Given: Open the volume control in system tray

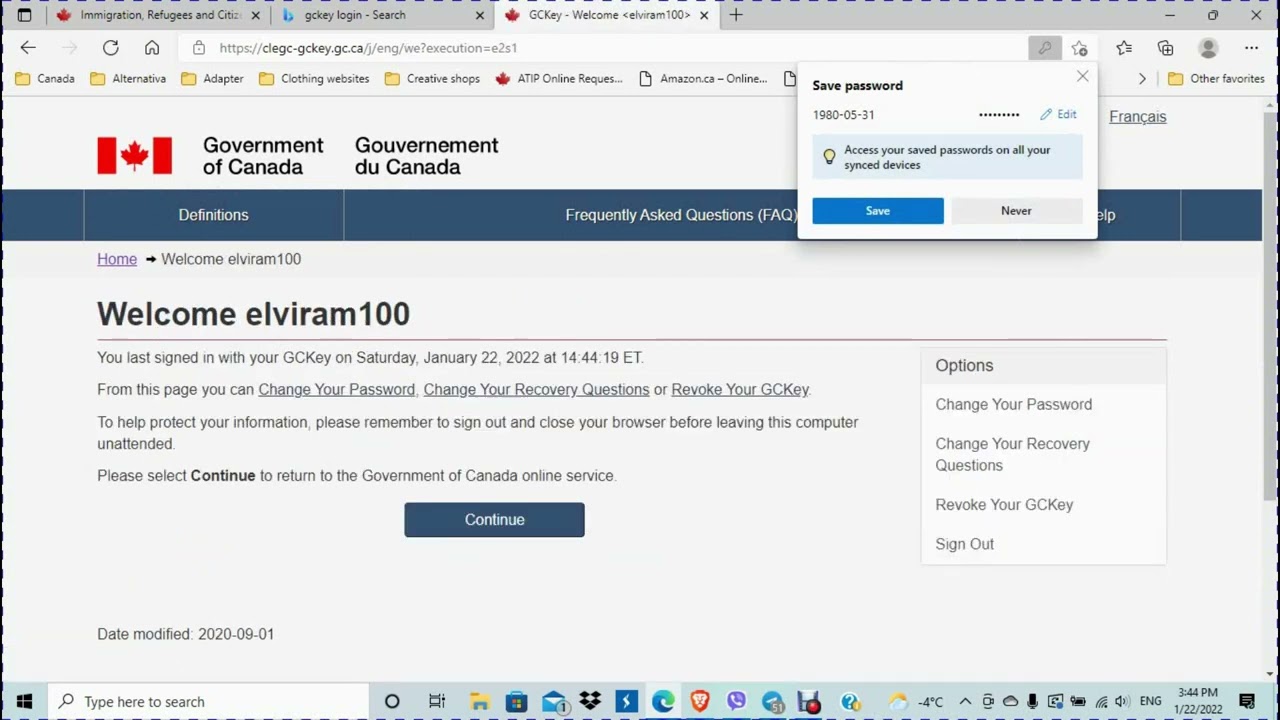Looking at the screenshot, I should [x=1122, y=701].
